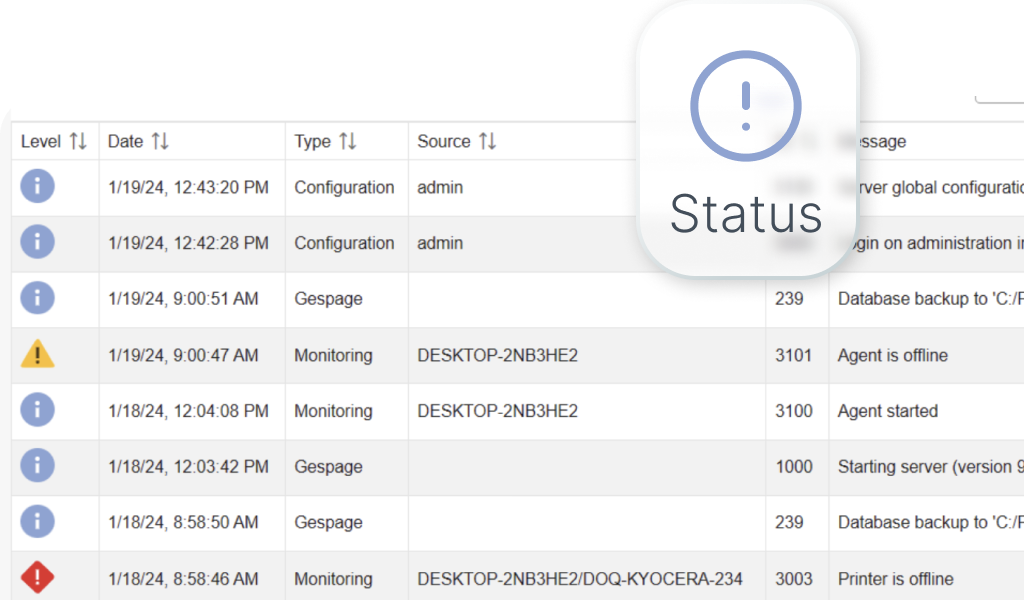Sort the log by Date column

pos(160,141)
